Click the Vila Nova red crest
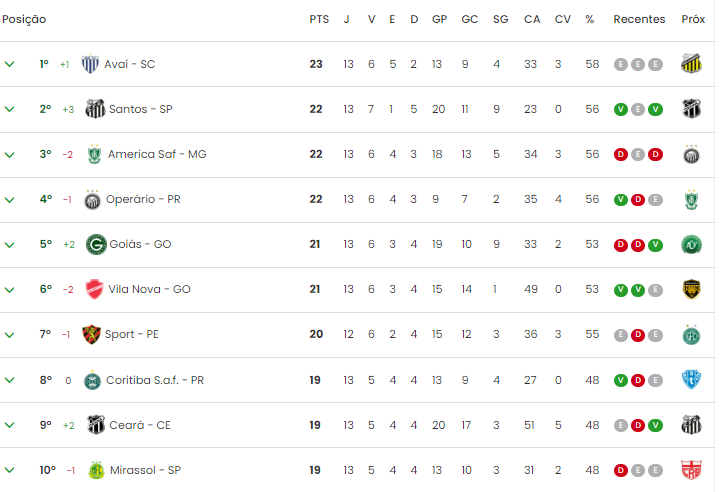Image resolution: width=720 pixels, height=492 pixels. tap(95, 289)
